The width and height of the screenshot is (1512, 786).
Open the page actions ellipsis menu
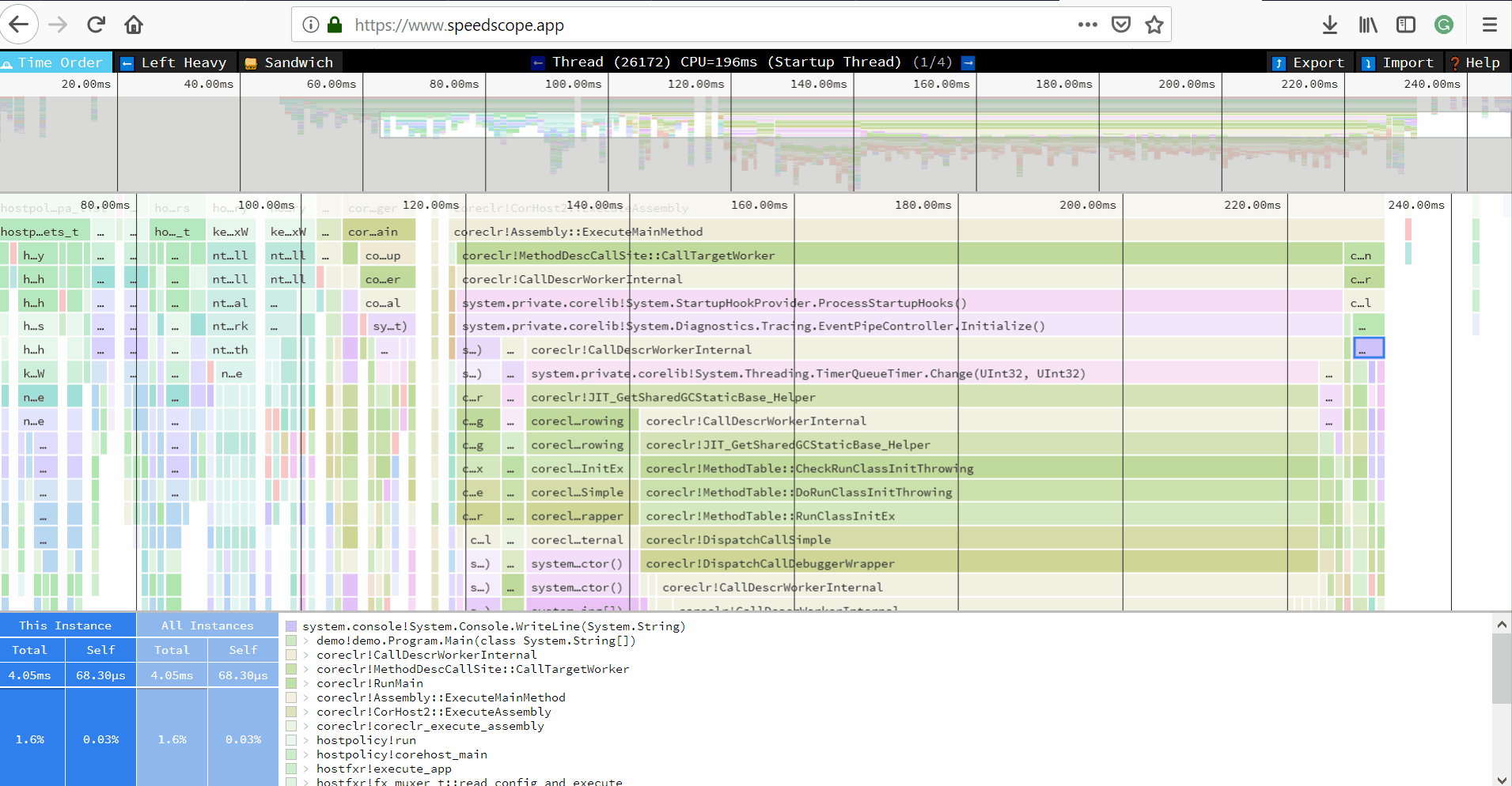[1087, 25]
